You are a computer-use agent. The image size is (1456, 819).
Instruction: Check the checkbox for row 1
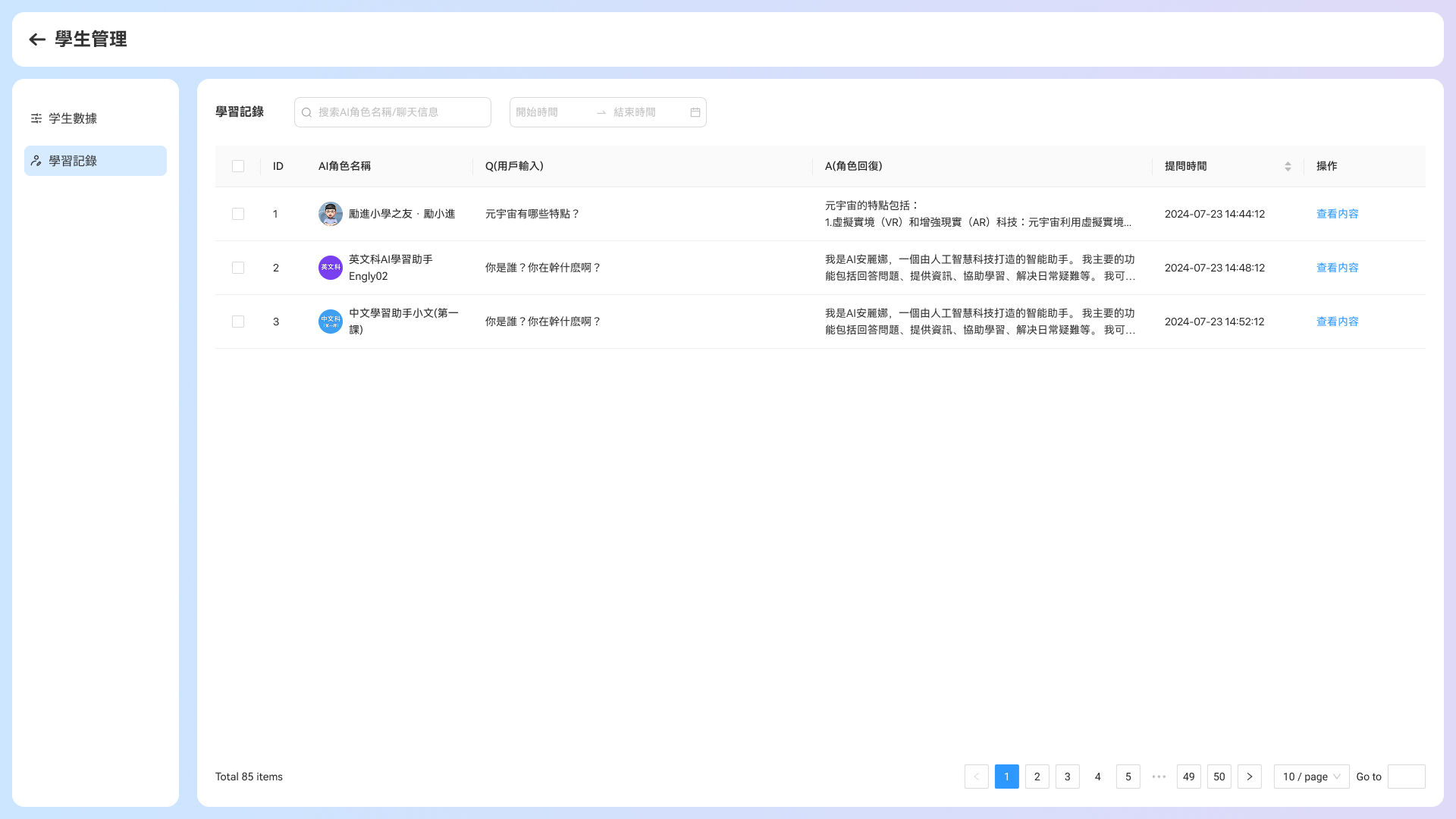pyautogui.click(x=238, y=214)
